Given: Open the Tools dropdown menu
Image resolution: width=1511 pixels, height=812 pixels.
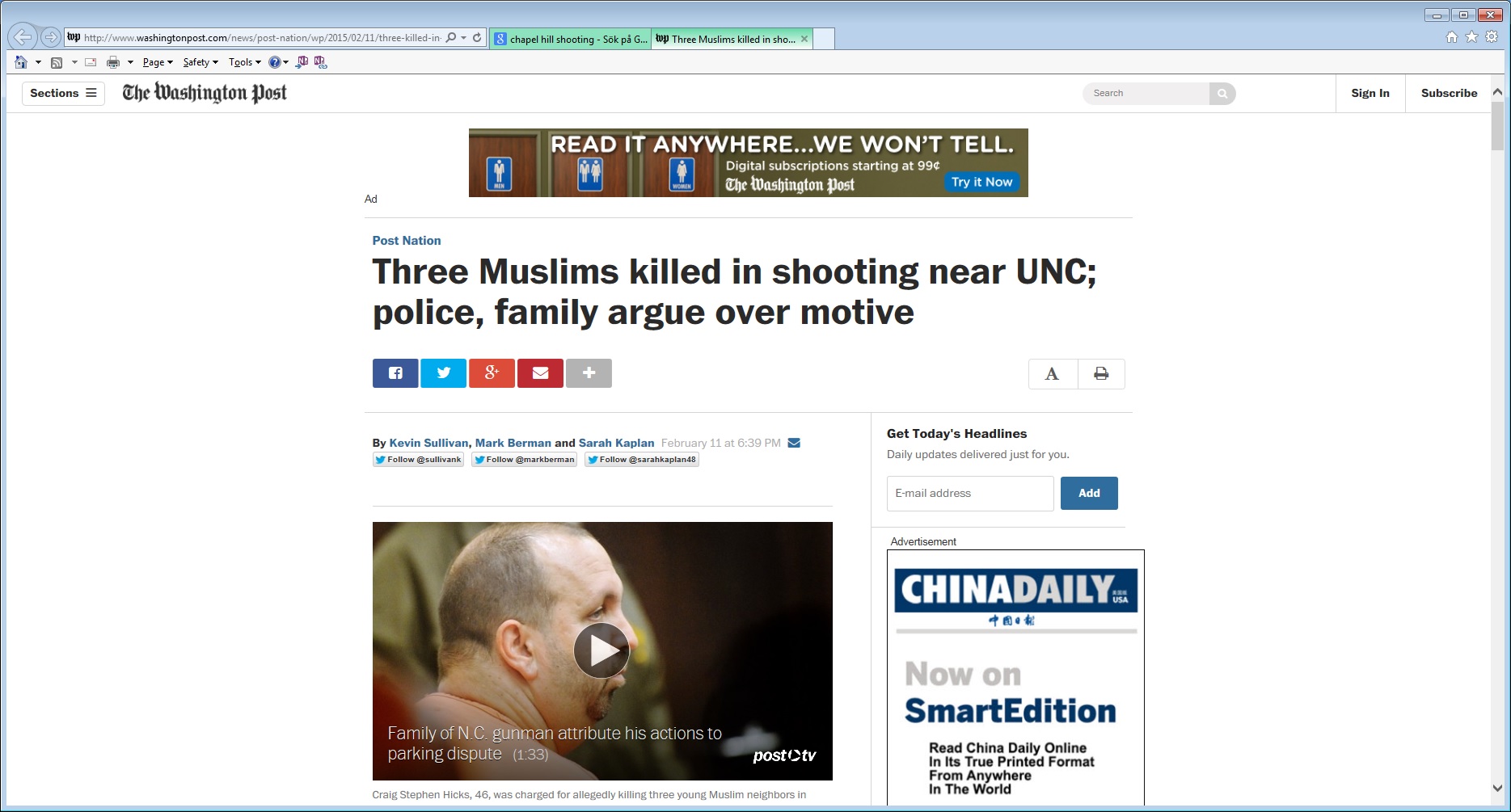Looking at the screenshot, I should point(244,62).
